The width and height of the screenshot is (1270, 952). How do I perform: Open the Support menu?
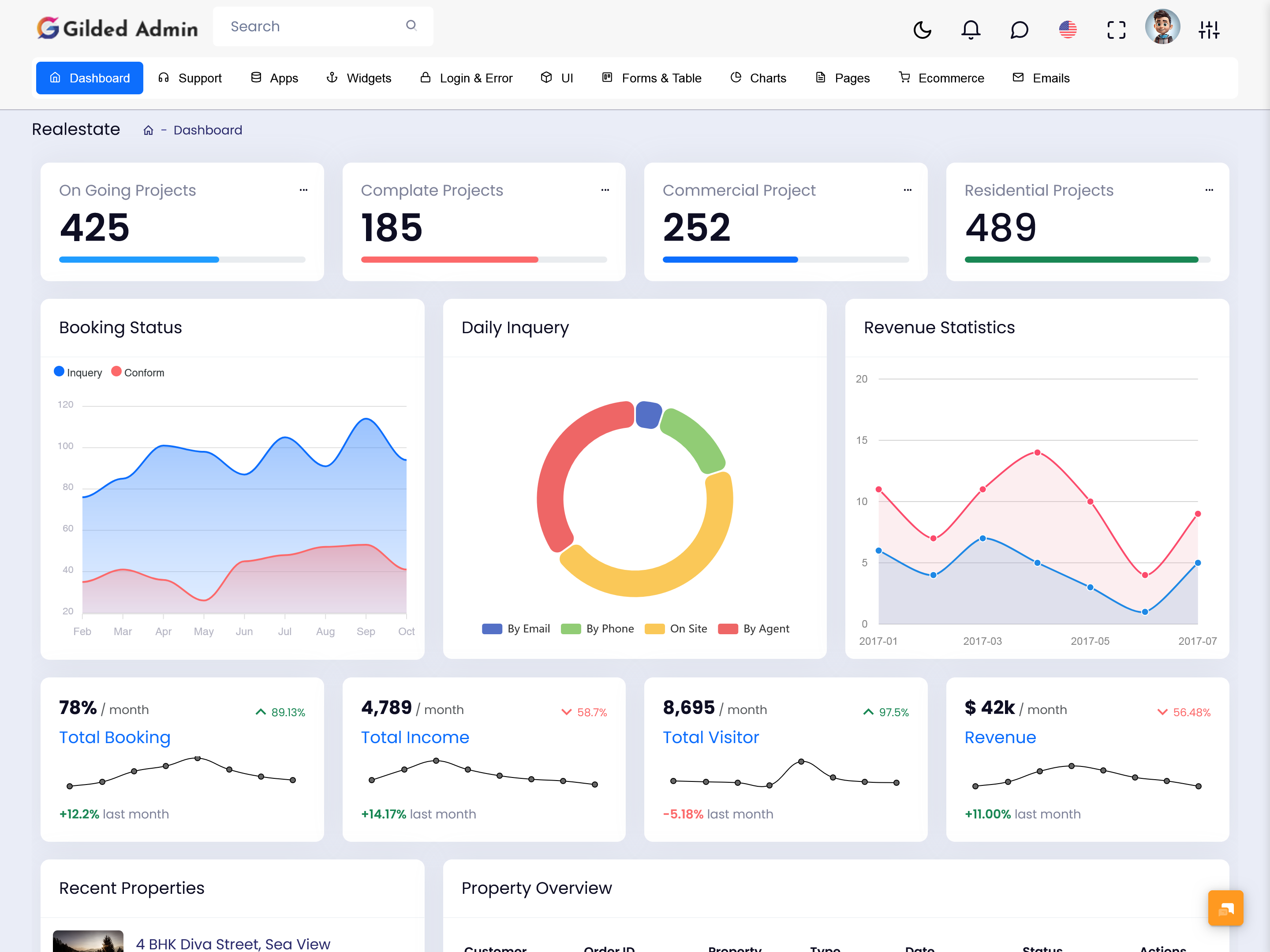pyautogui.click(x=190, y=78)
